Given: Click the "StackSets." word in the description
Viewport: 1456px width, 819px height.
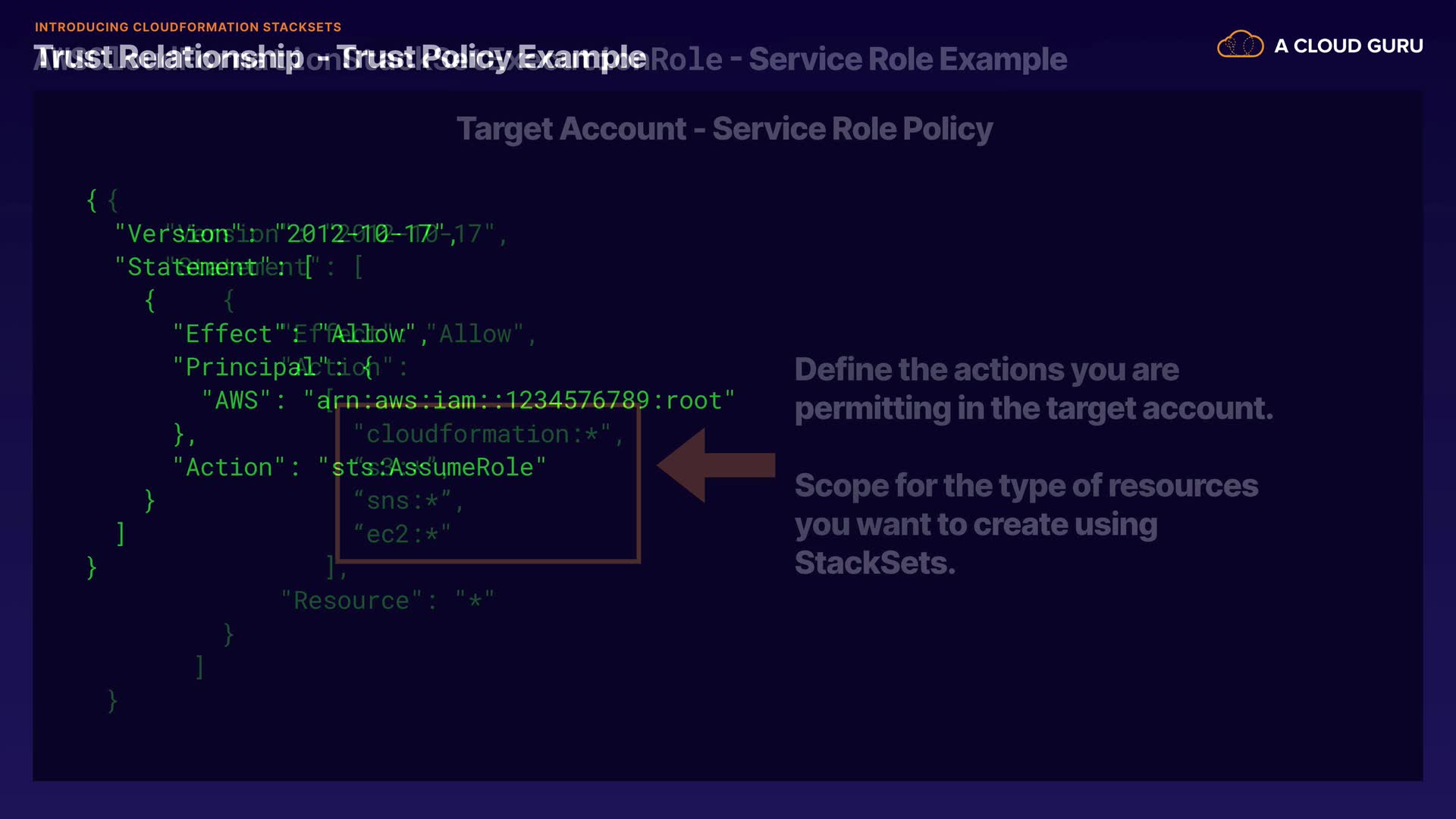Looking at the screenshot, I should (x=874, y=563).
